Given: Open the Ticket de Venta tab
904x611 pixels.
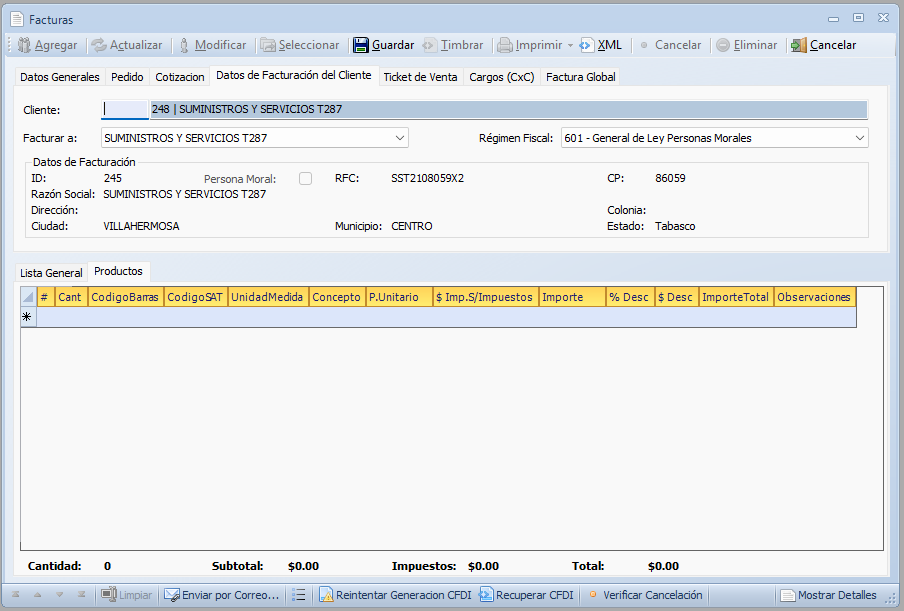Looking at the screenshot, I should tap(420, 77).
